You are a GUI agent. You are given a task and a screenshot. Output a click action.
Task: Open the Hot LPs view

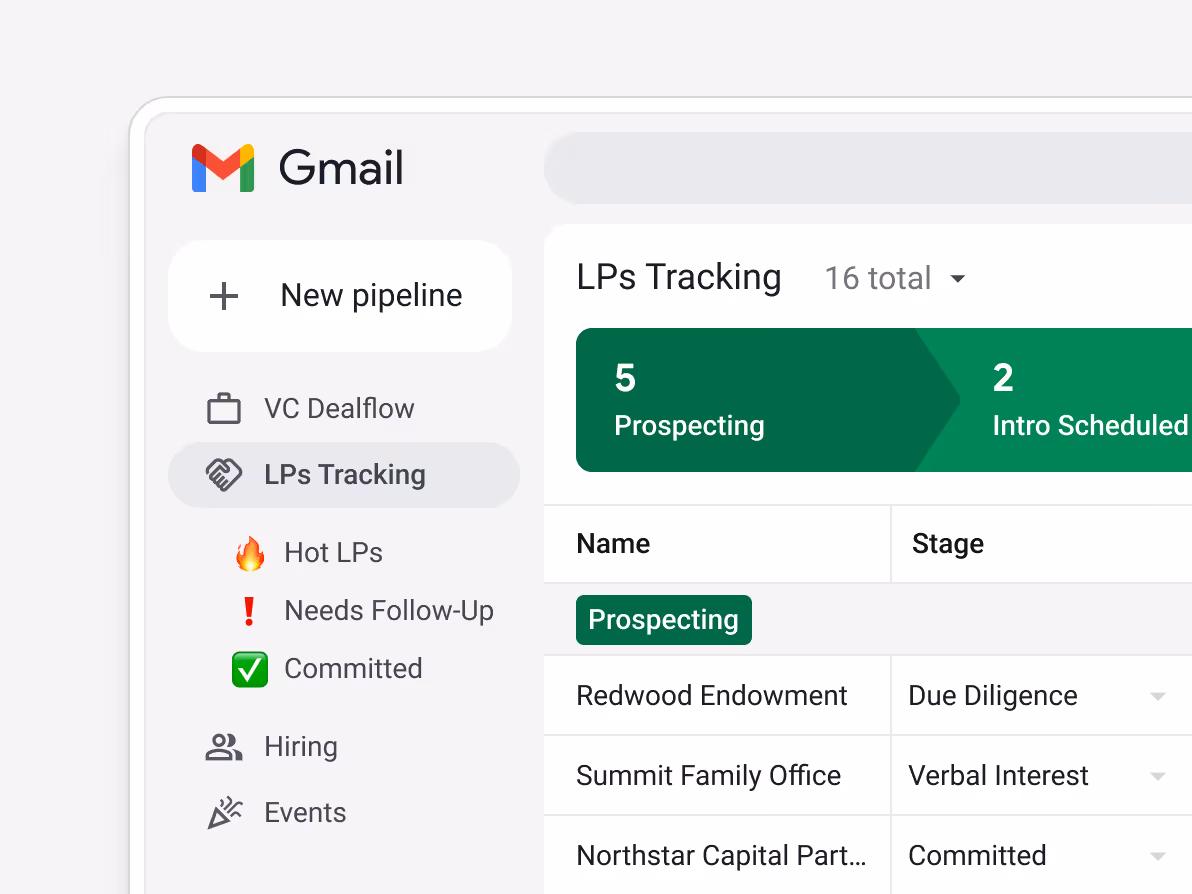click(x=333, y=553)
